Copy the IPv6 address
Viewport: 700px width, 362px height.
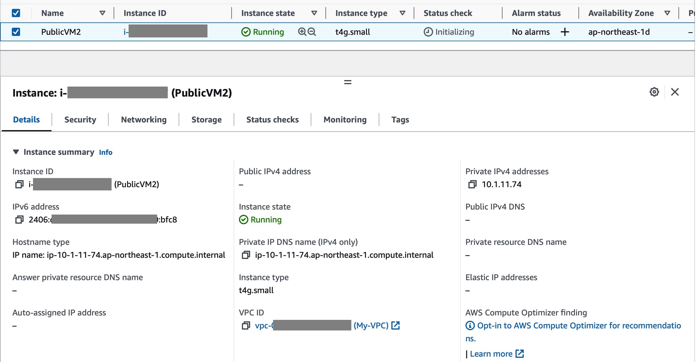(19, 220)
